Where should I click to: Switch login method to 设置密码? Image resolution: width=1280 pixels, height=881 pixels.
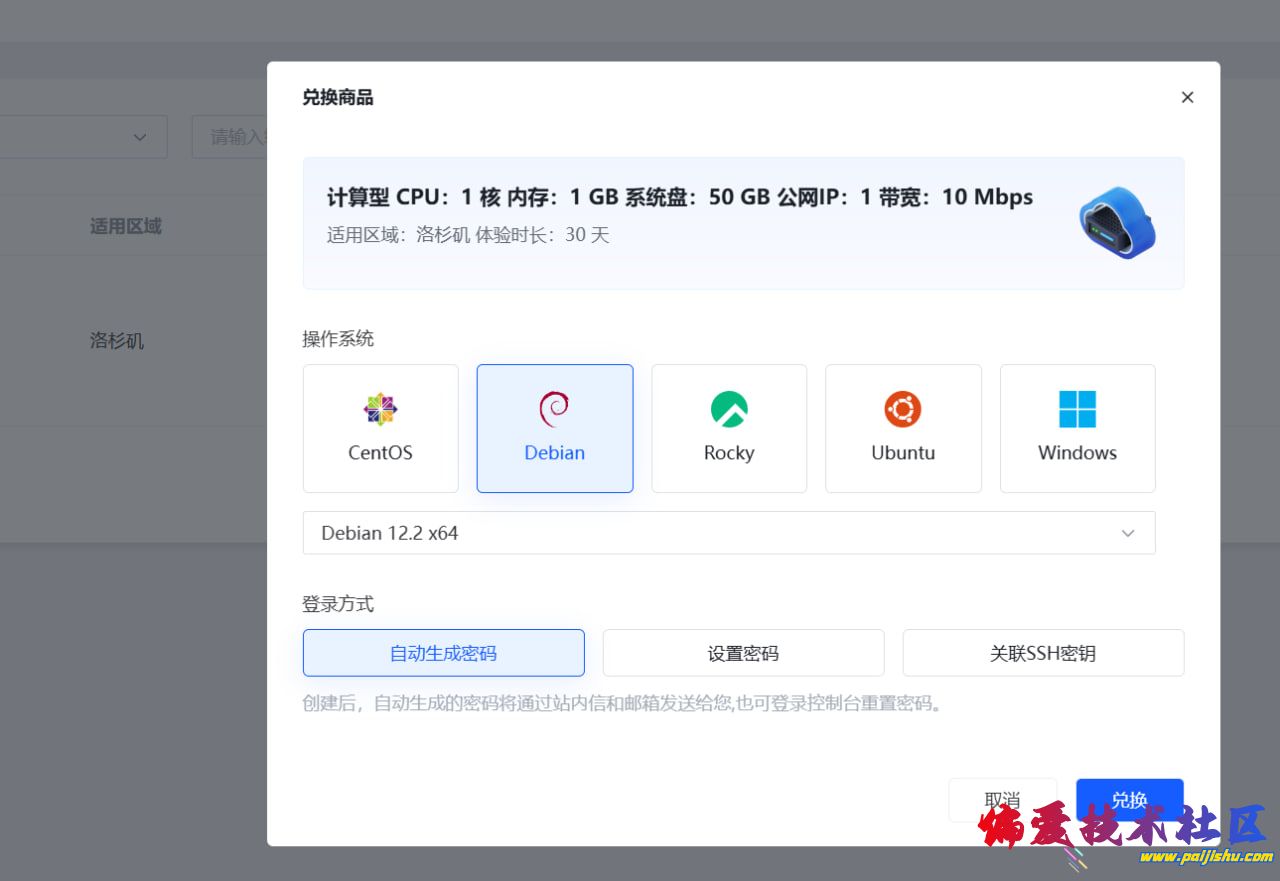pos(743,653)
